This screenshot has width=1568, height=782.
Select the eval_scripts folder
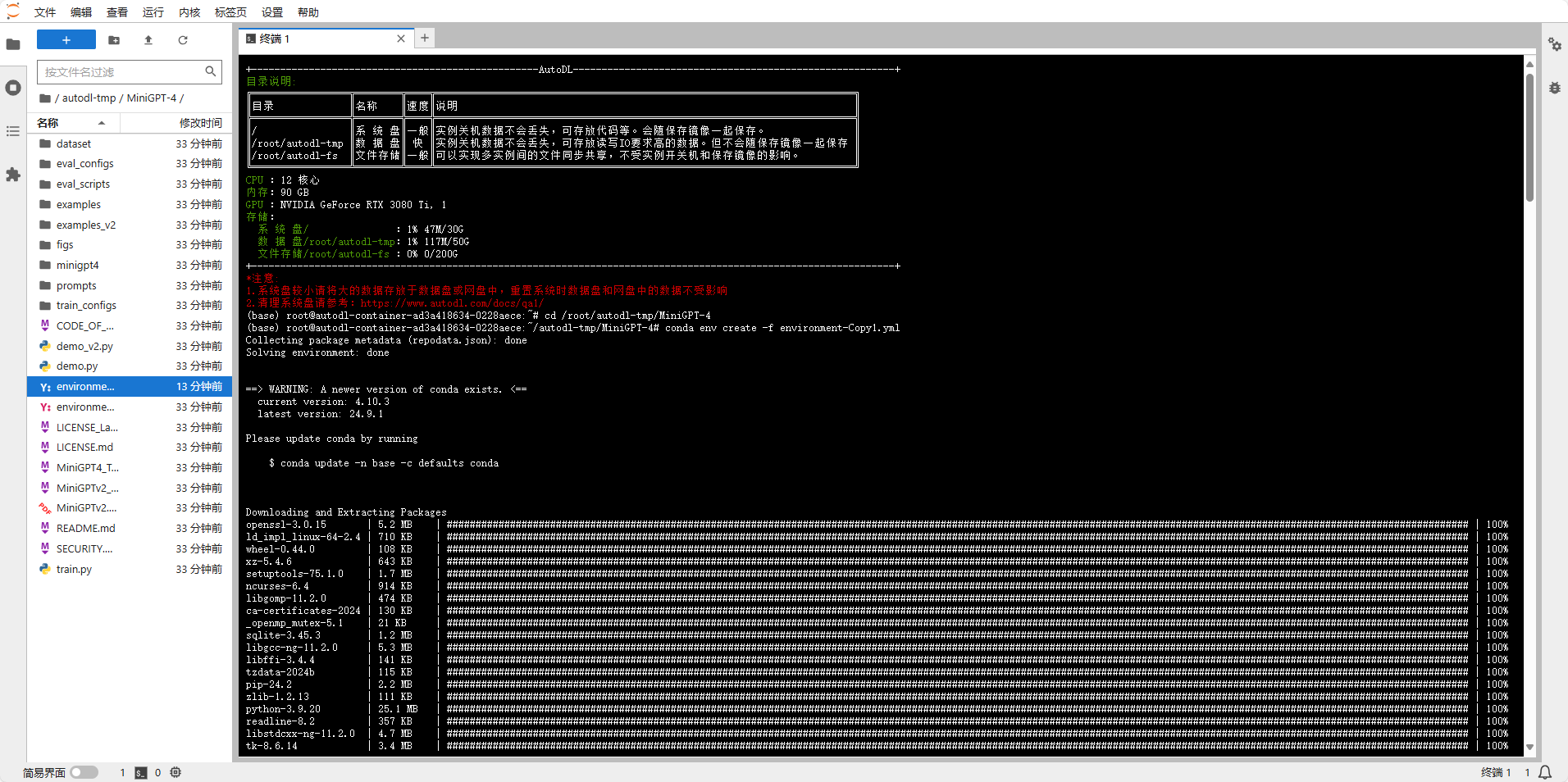pos(130,184)
